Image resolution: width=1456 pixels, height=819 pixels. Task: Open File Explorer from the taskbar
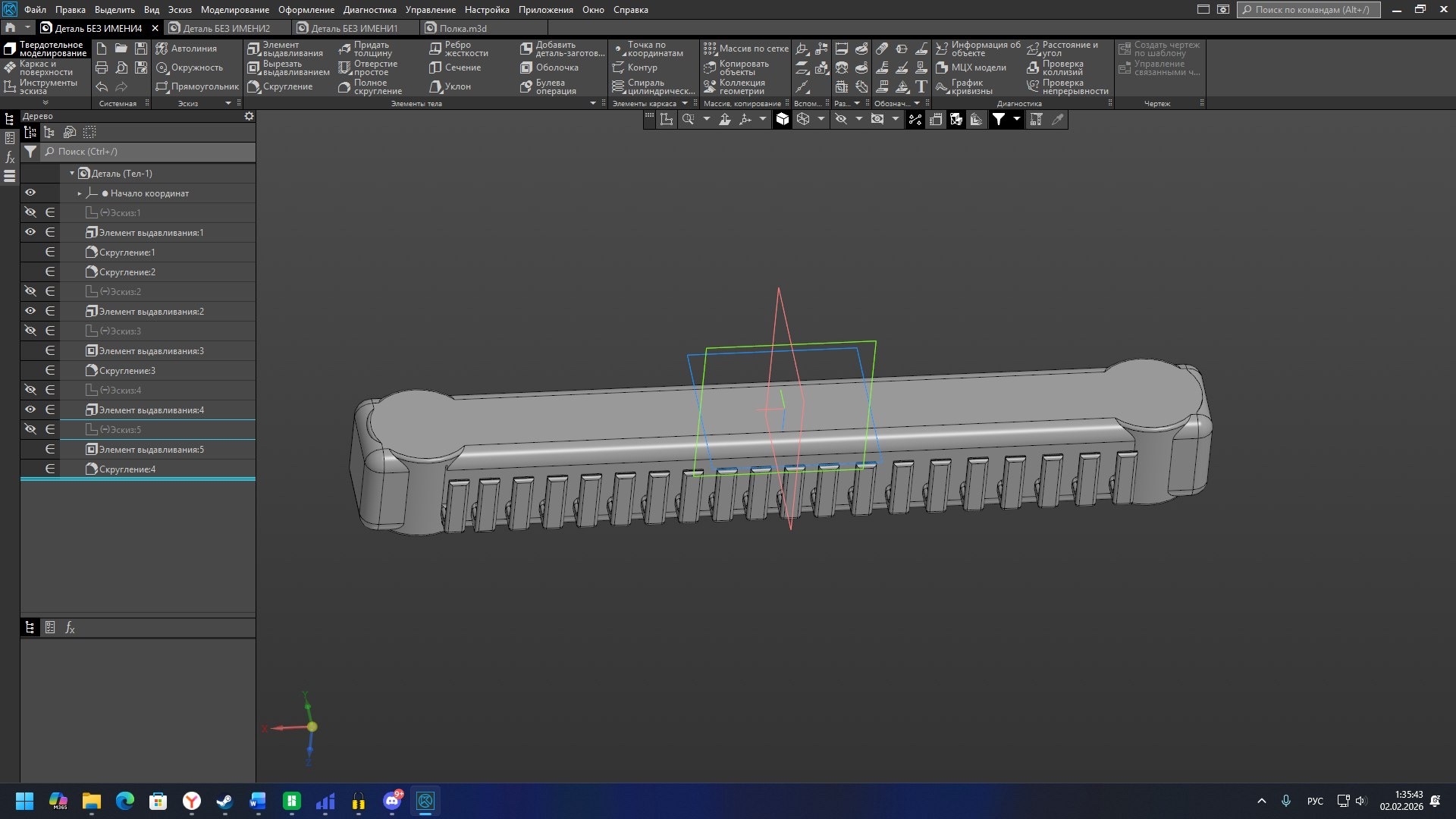92,801
